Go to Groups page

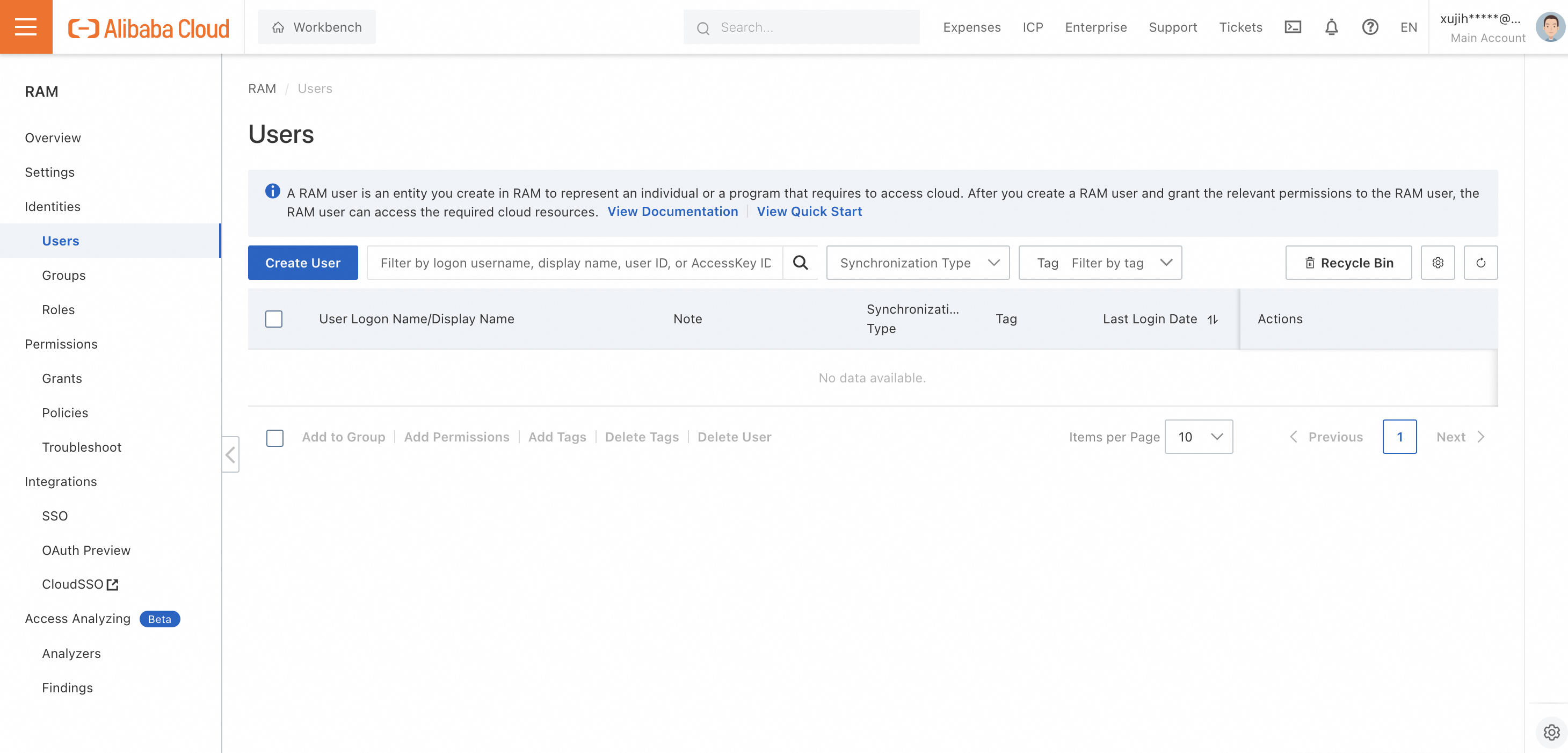pyautogui.click(x=63, y=275)
